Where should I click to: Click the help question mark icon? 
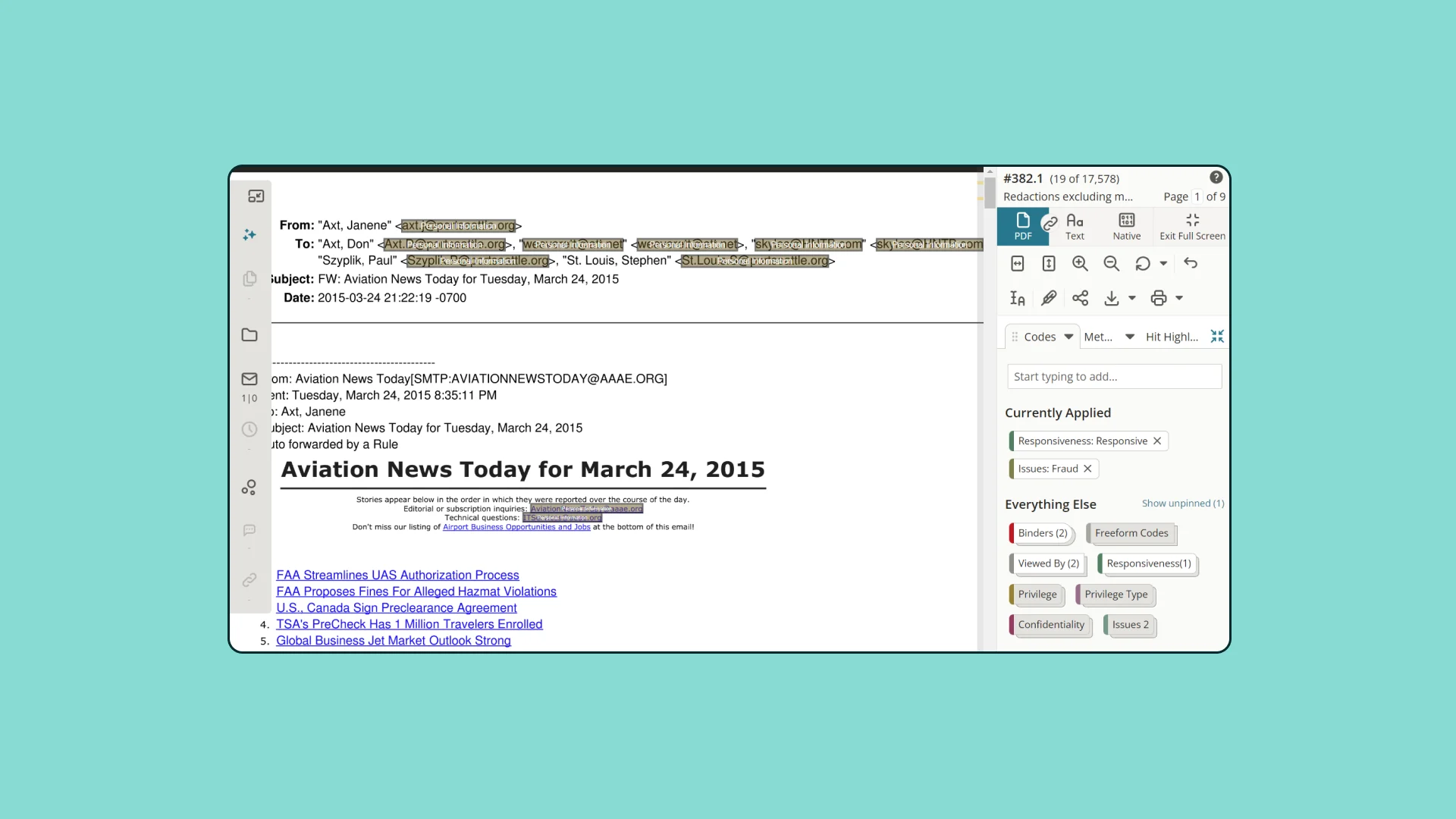(x=1216, y=177)
